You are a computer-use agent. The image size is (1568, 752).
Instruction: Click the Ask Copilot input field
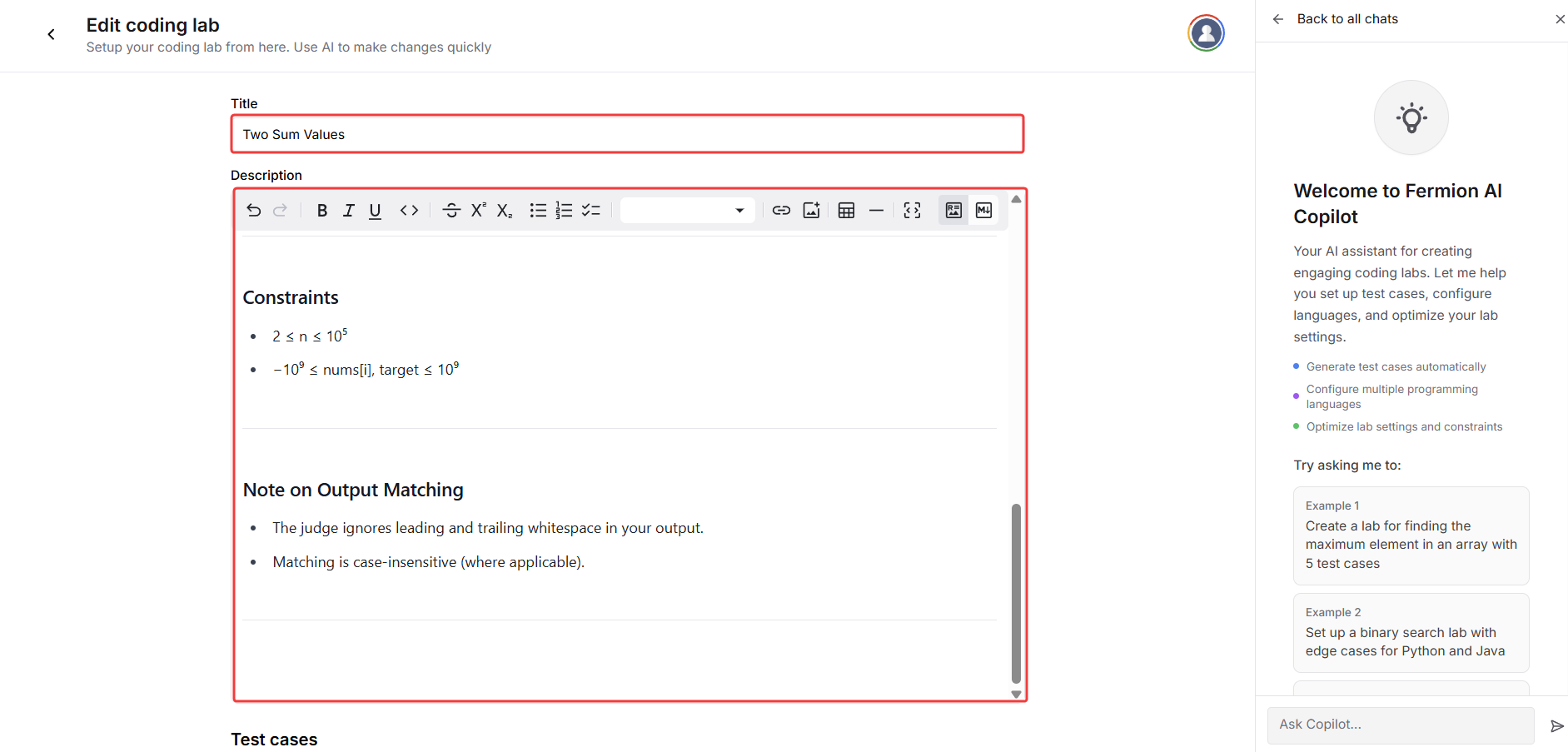[x=1401, y=725]
